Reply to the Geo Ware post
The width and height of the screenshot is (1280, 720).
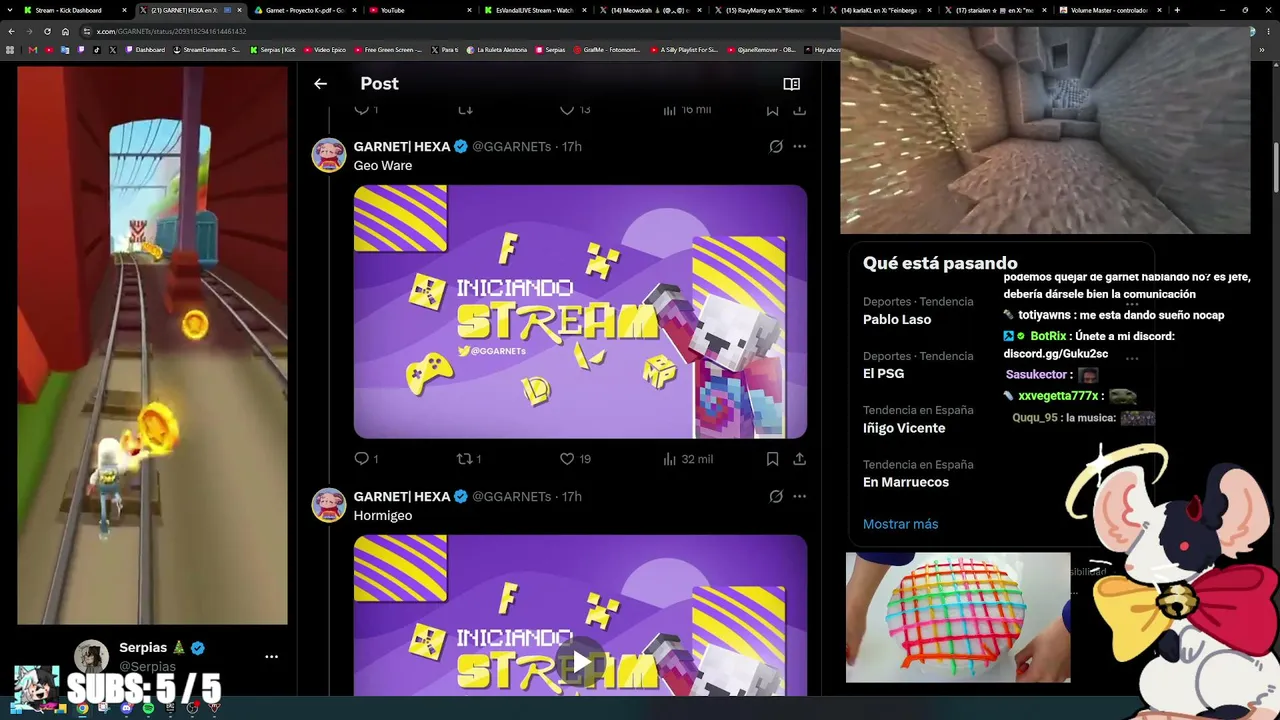[366, 459]
